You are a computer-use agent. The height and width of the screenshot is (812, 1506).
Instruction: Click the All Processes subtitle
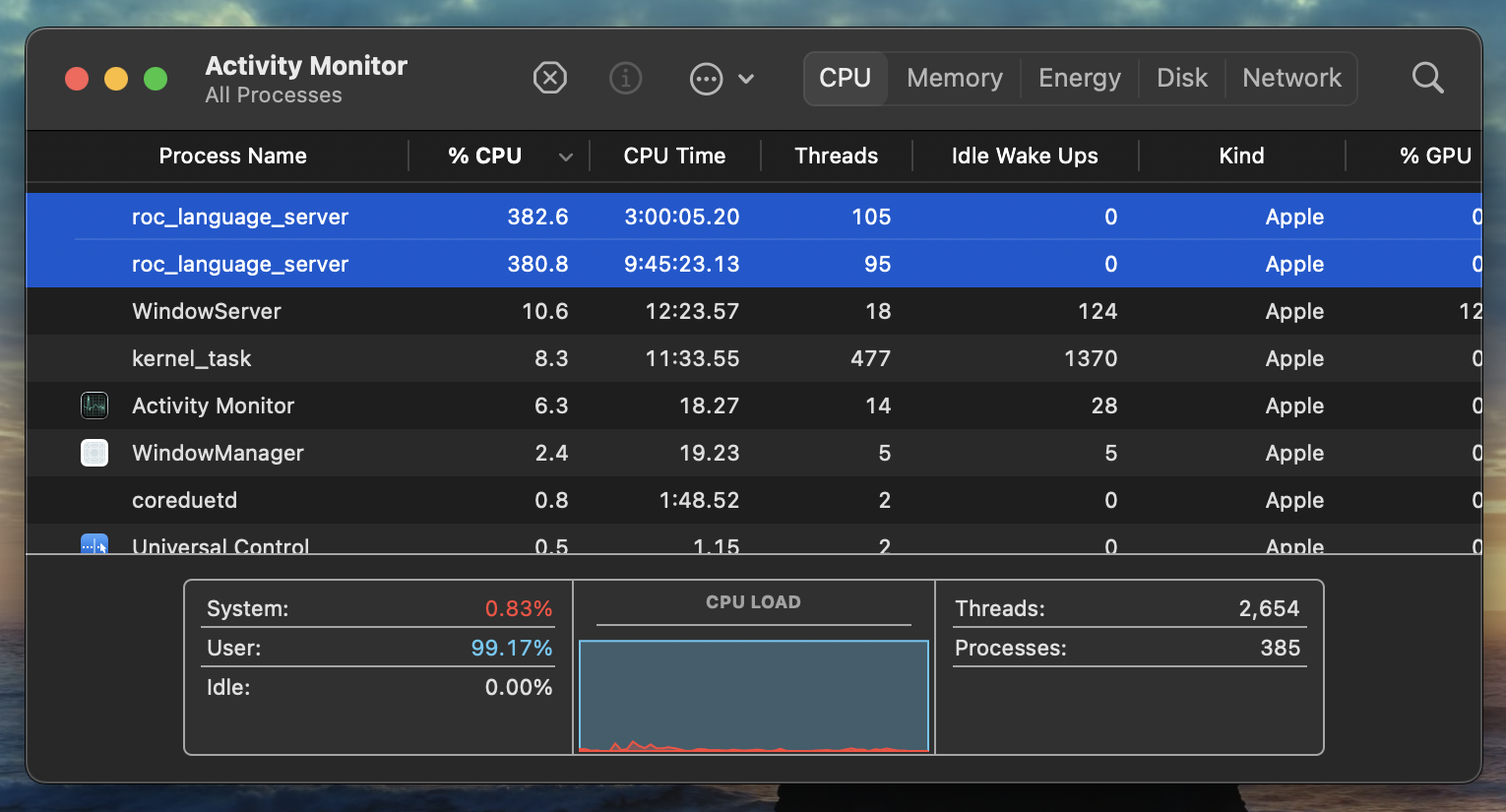click(x=274, y=95)
